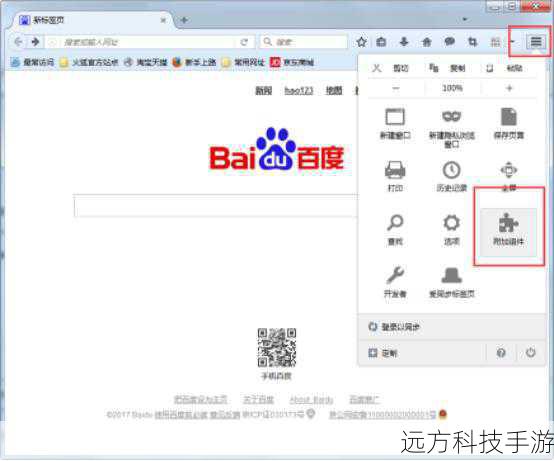Focus the address bar field
Image resolution: width=554 pixels, height=461 pixels.
tap(148, 42)
